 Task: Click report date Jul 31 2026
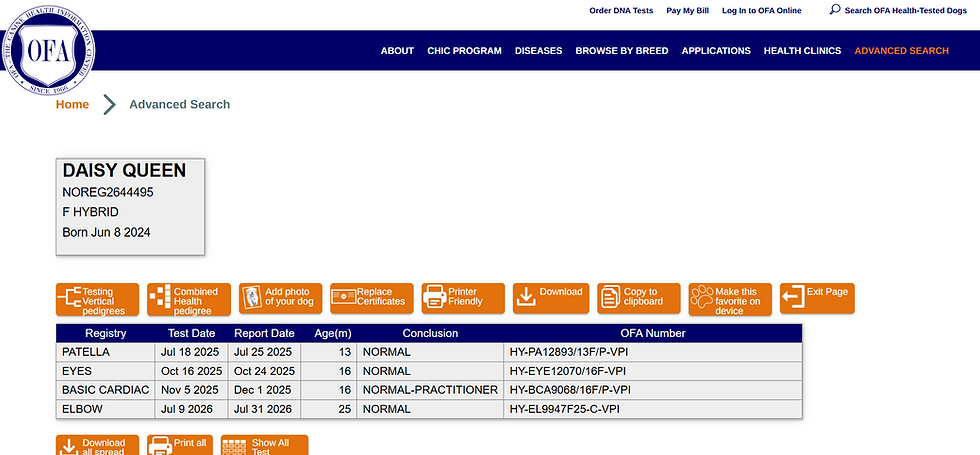coord(263,409)
